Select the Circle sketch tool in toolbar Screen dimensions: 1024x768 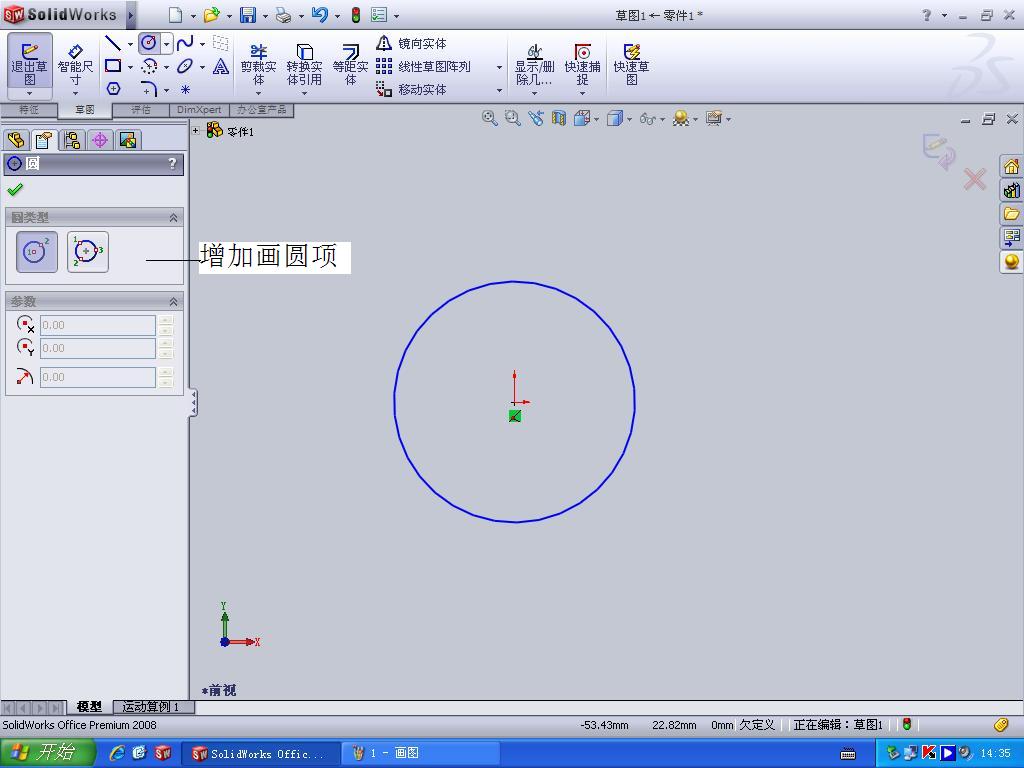(x=149, y=44)
